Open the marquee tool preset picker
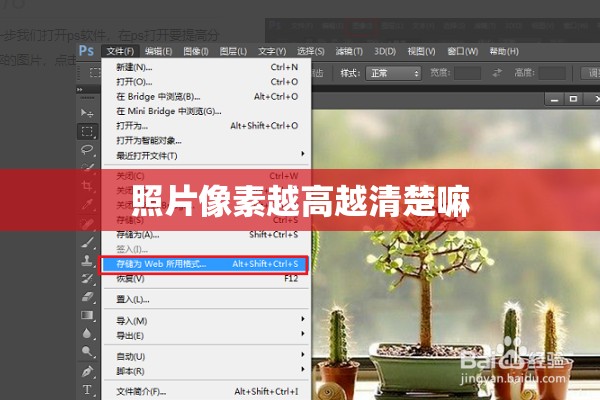Viewport: 600px width, 400px height. pos(94,73)
